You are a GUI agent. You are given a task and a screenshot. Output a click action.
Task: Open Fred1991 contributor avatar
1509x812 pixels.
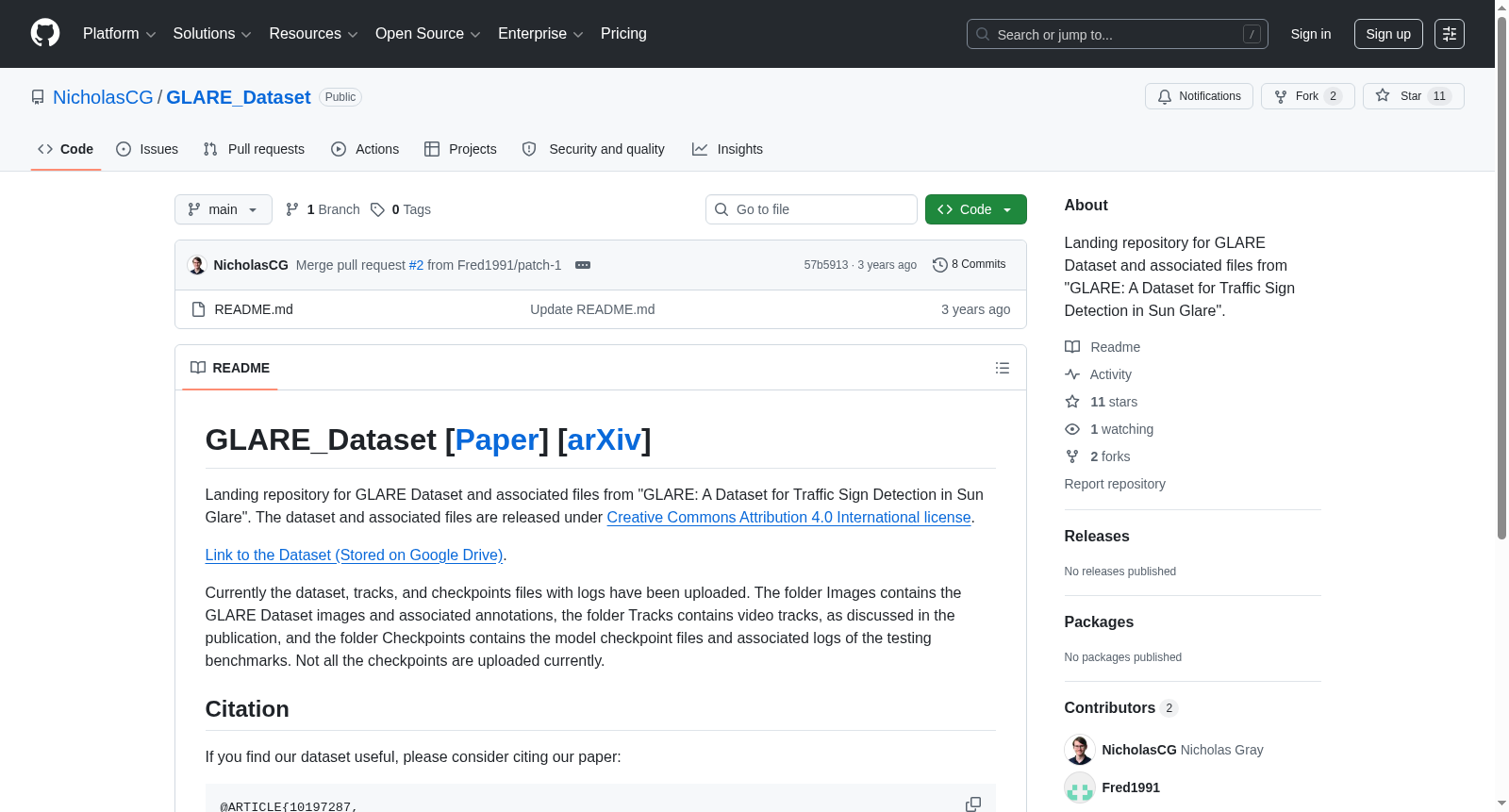(1079, 787)
